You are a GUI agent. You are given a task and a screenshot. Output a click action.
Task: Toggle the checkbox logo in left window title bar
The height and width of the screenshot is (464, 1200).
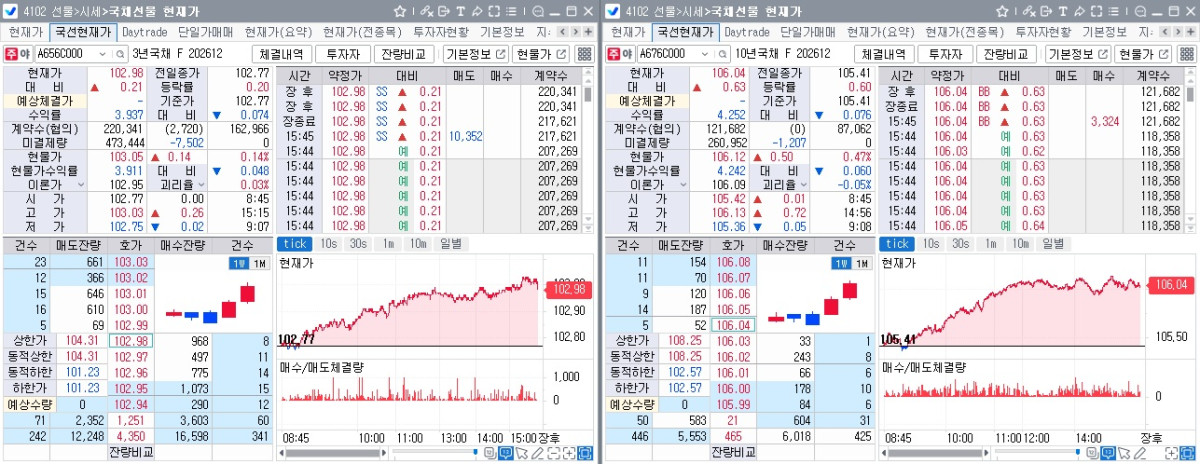10,11
